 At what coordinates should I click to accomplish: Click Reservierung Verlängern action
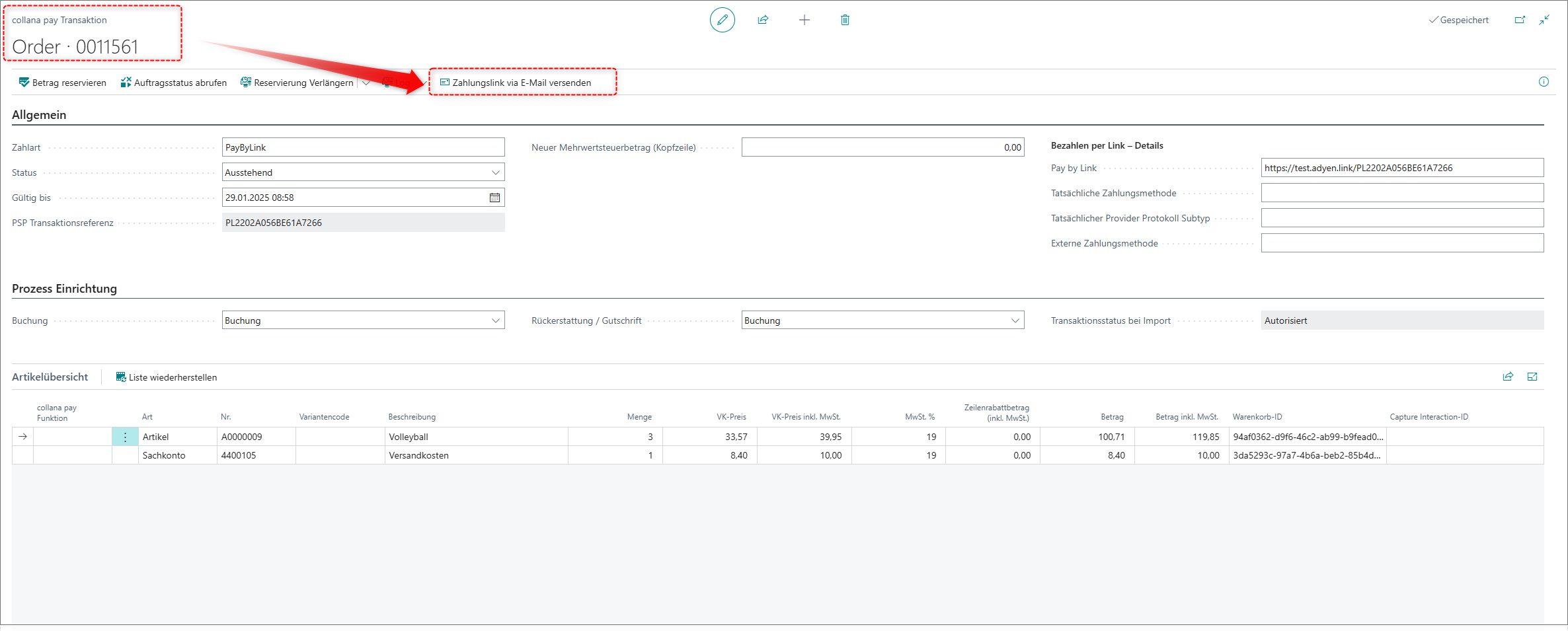point(297,83)
